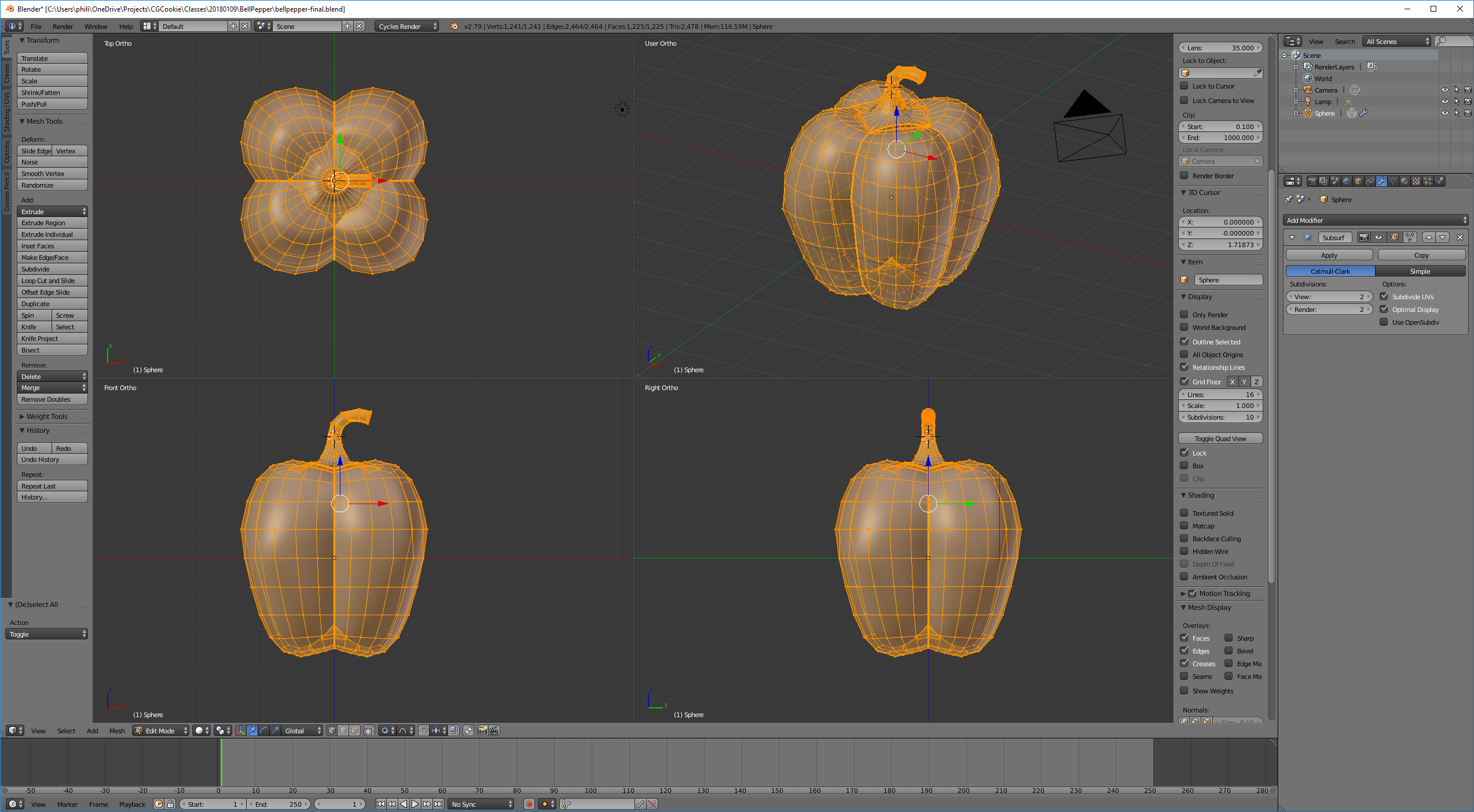Enable the Only Render checkbox
Image resolution: width=1474 pixels, height=812 pixels.
pyautogui.click(x=1185, y=314)
